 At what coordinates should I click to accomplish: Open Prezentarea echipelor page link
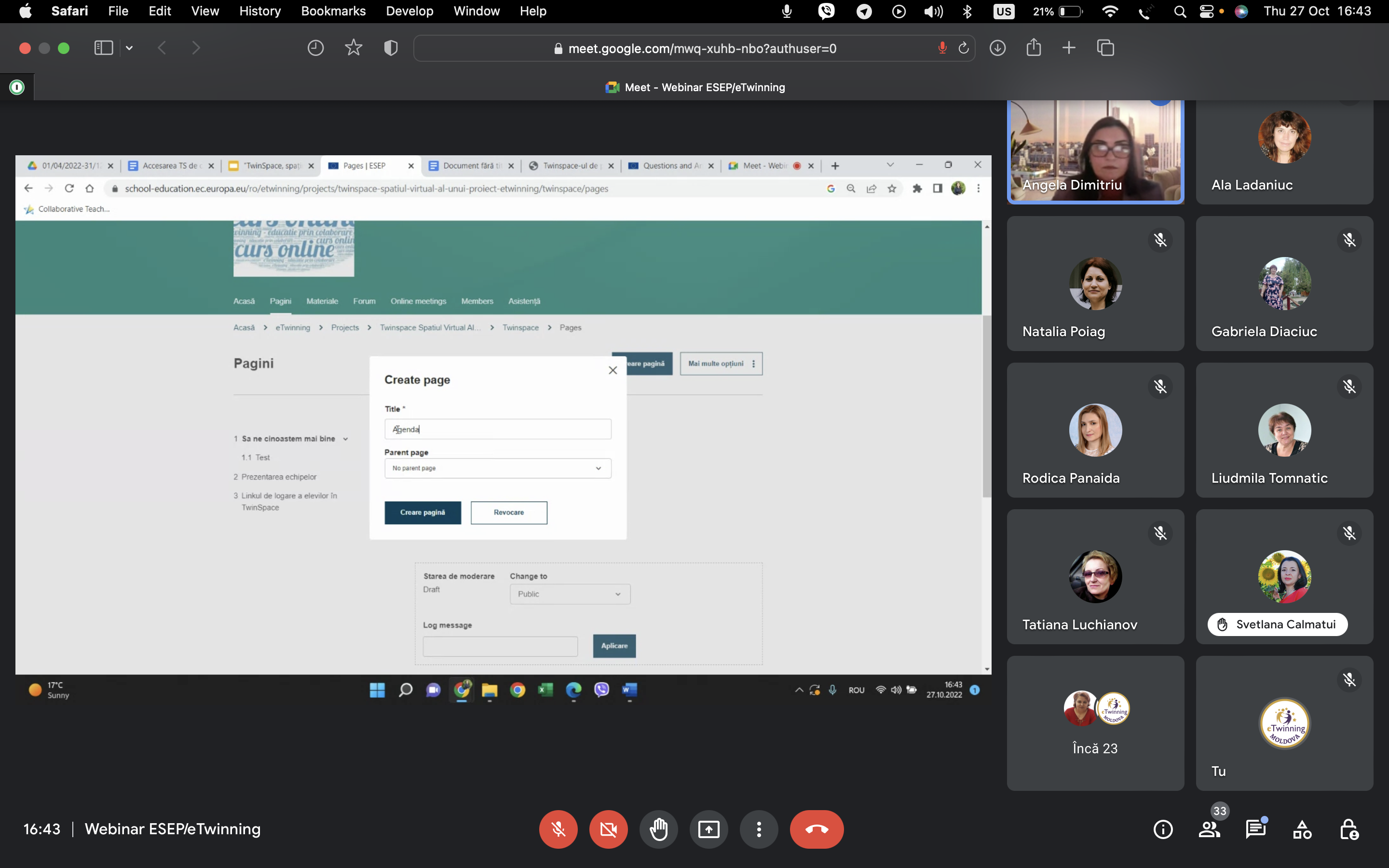point(279,476)
